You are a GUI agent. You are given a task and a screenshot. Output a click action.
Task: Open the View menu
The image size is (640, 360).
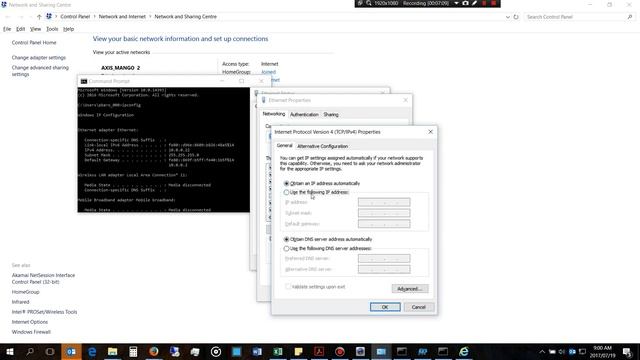coord(36,29)
